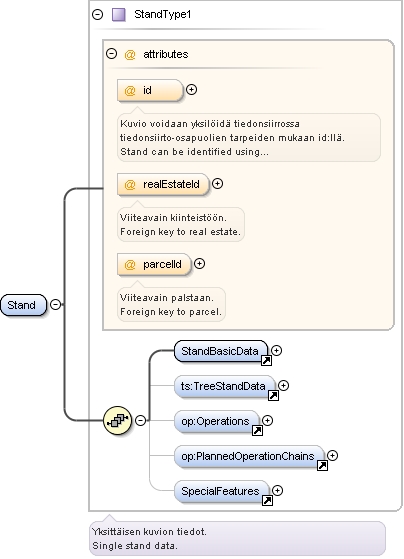The width and height of the screenshot is (404, 559).
Task: Collapse the StandType1 container
Action: (x=97, y=14)
